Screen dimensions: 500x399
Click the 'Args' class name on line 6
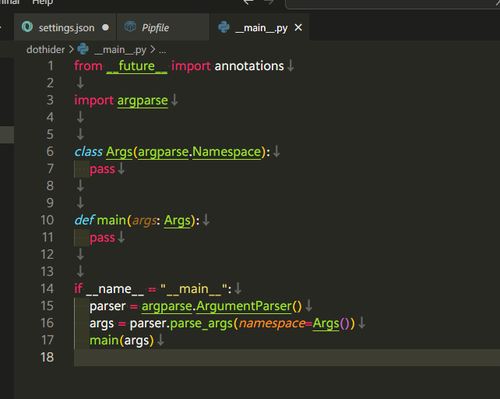(x=119, y=152)
